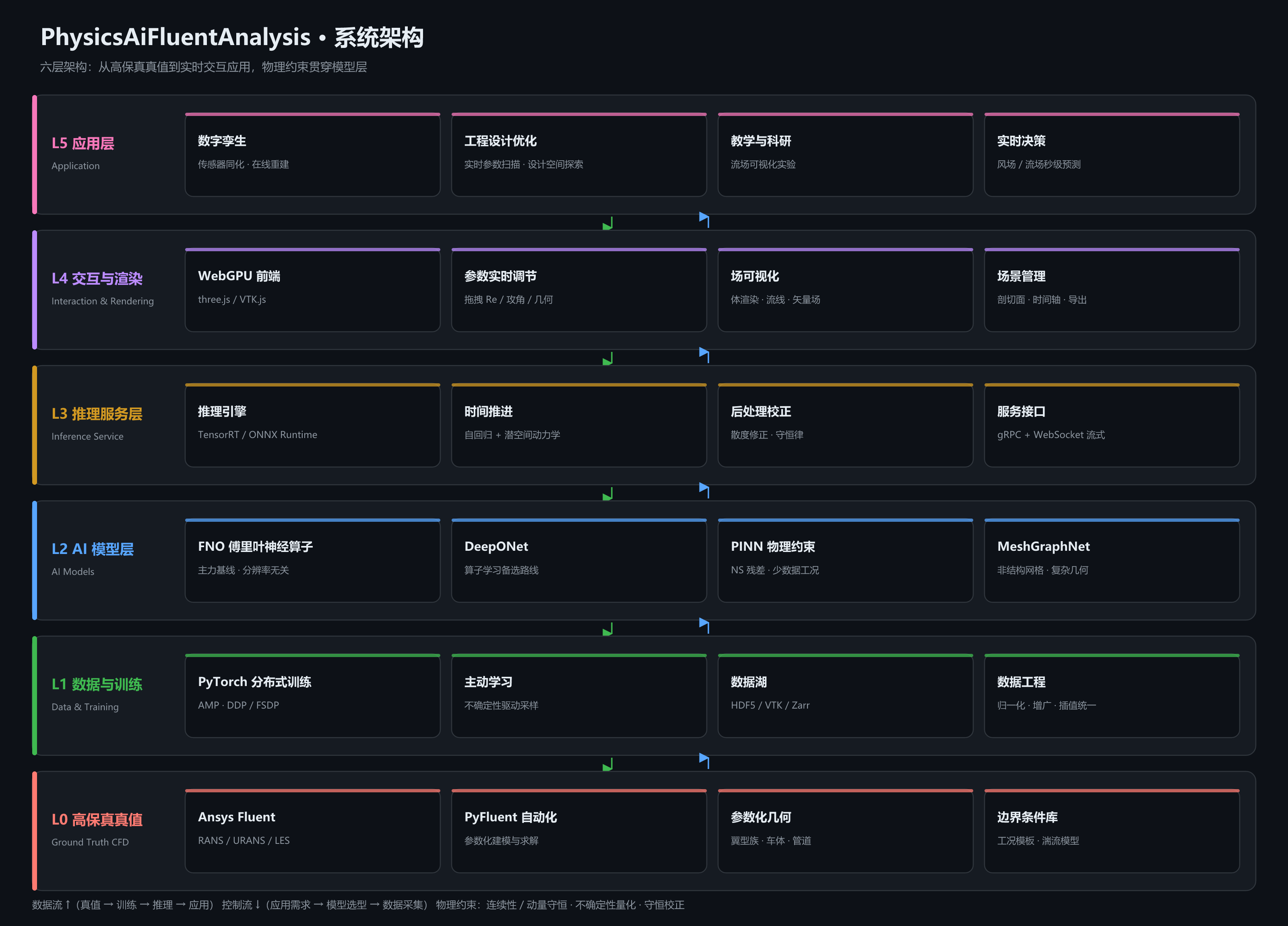Image resolution: width=1288 pixels, height=926 pixels.
Task: Select the 数字孪生 card
Action: (312, 155)
